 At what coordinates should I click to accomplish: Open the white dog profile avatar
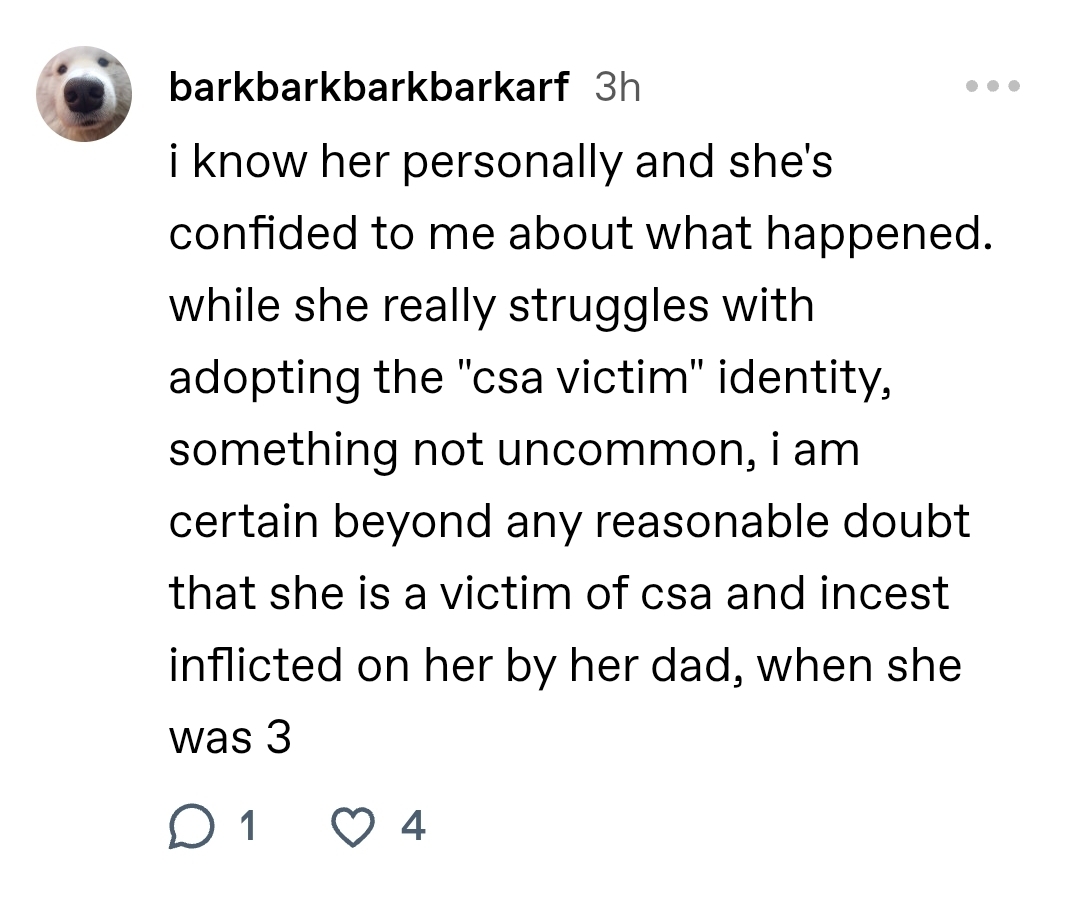(84, 93)
